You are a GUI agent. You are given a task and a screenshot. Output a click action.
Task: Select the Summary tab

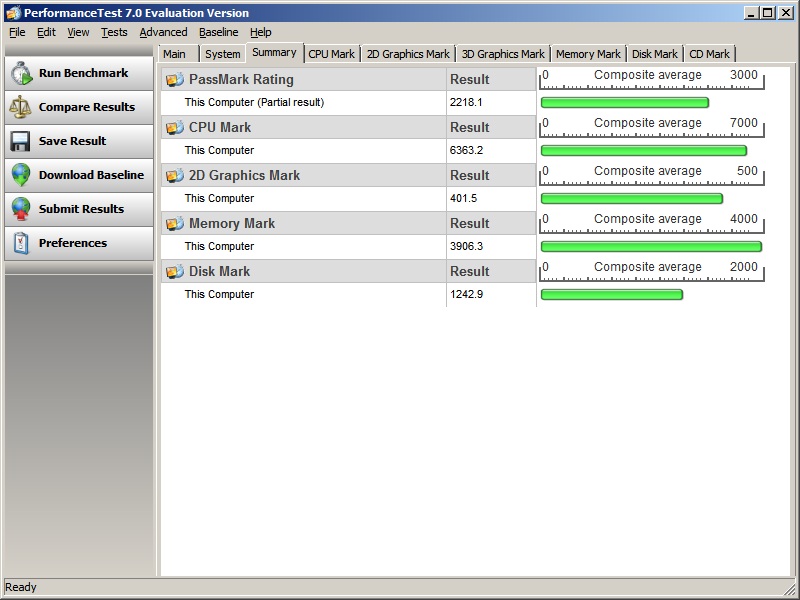tap(274, 53)
